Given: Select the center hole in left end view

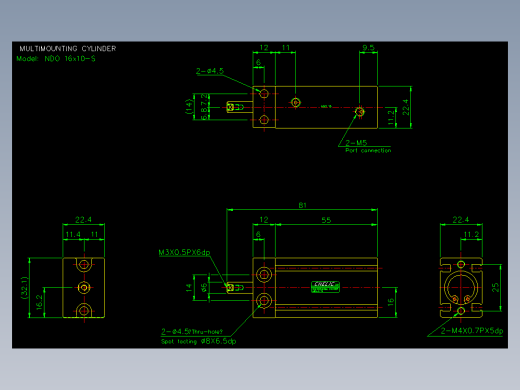Looking at the screenshot, I should coord(84,287).
